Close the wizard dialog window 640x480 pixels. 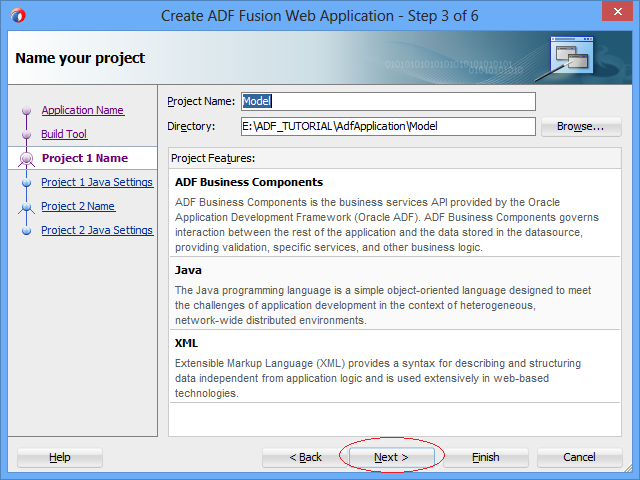pos(618,11)
